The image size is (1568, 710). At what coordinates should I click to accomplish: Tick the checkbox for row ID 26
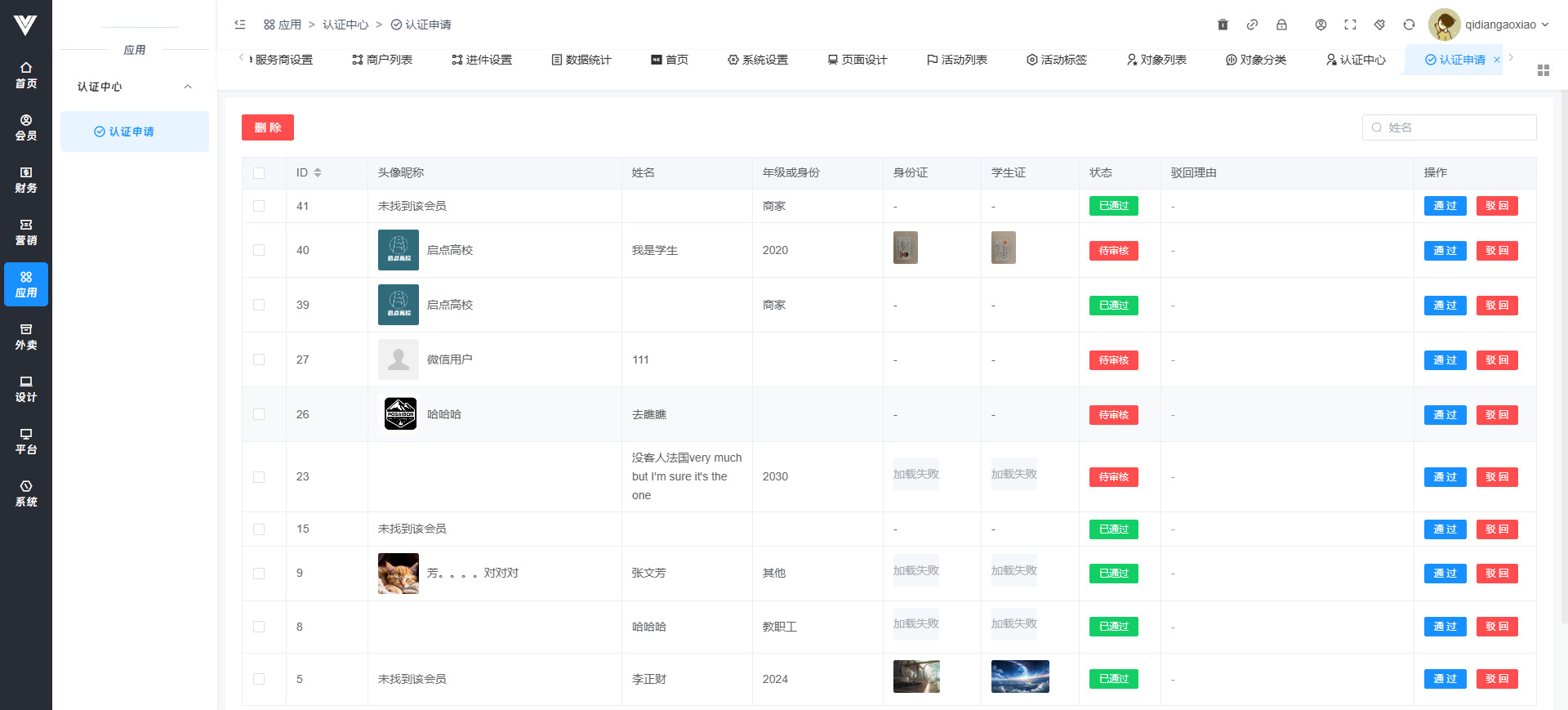259,414
